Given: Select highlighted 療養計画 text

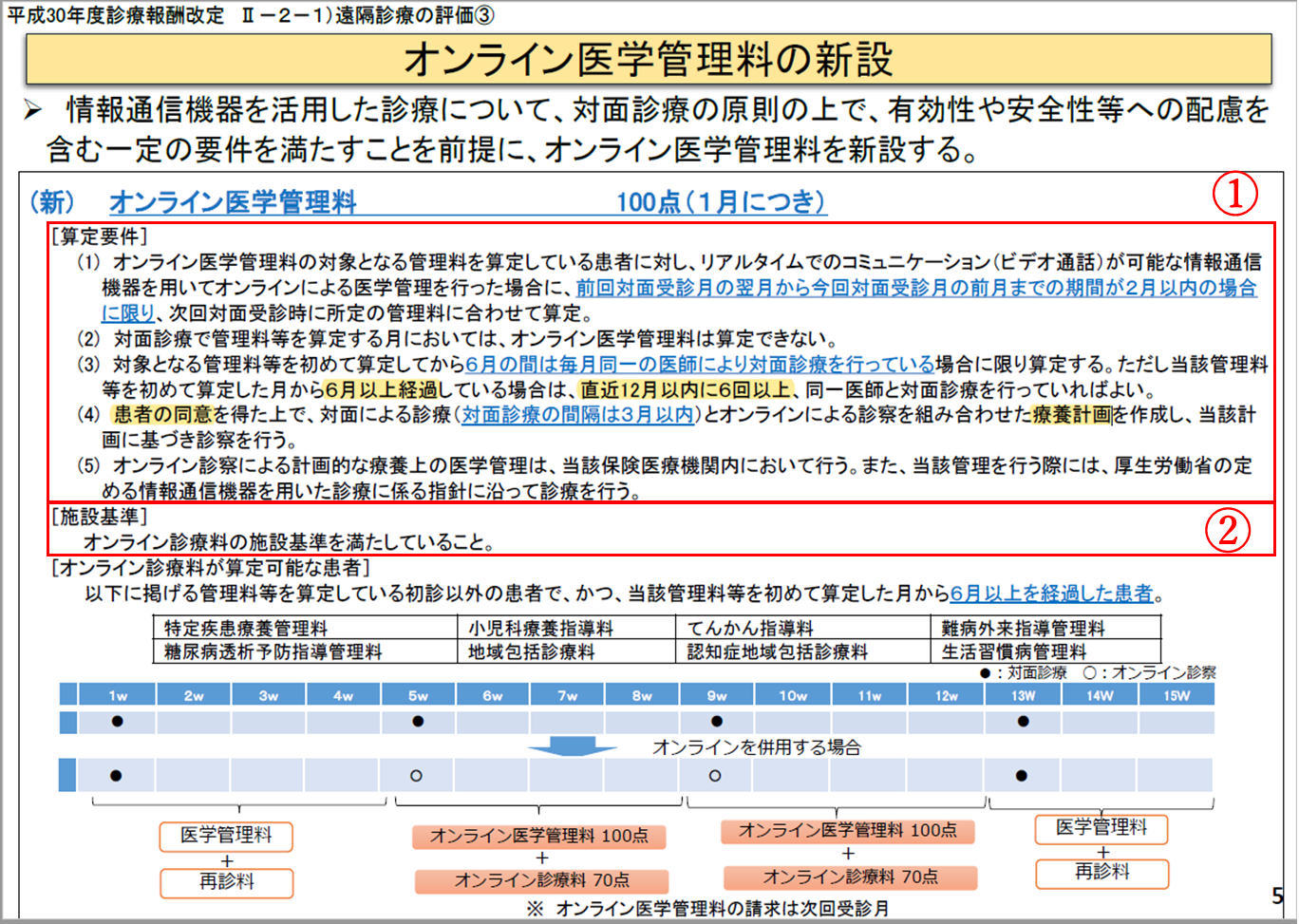Looking at the screenshot, I should [1072, 414].
